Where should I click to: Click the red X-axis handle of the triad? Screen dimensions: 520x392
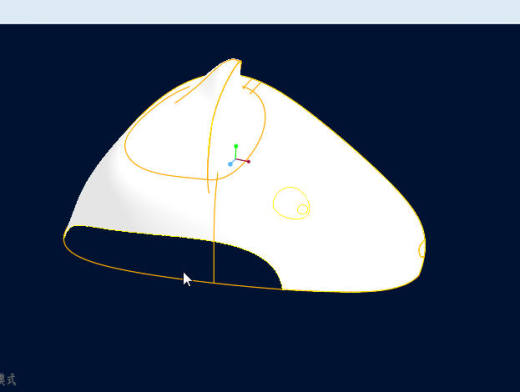pyautogui.click(x=248, y=162)
